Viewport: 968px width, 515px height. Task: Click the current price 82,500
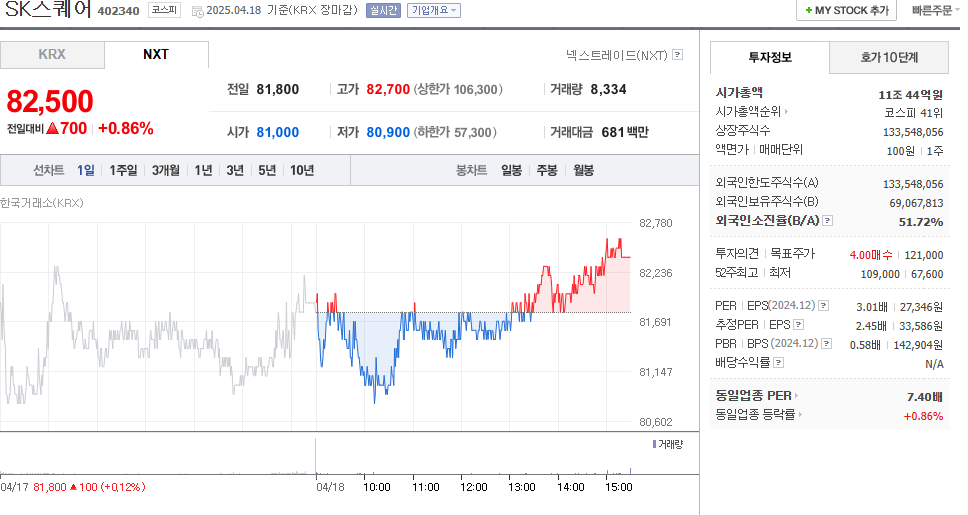(x=50, y=101)
